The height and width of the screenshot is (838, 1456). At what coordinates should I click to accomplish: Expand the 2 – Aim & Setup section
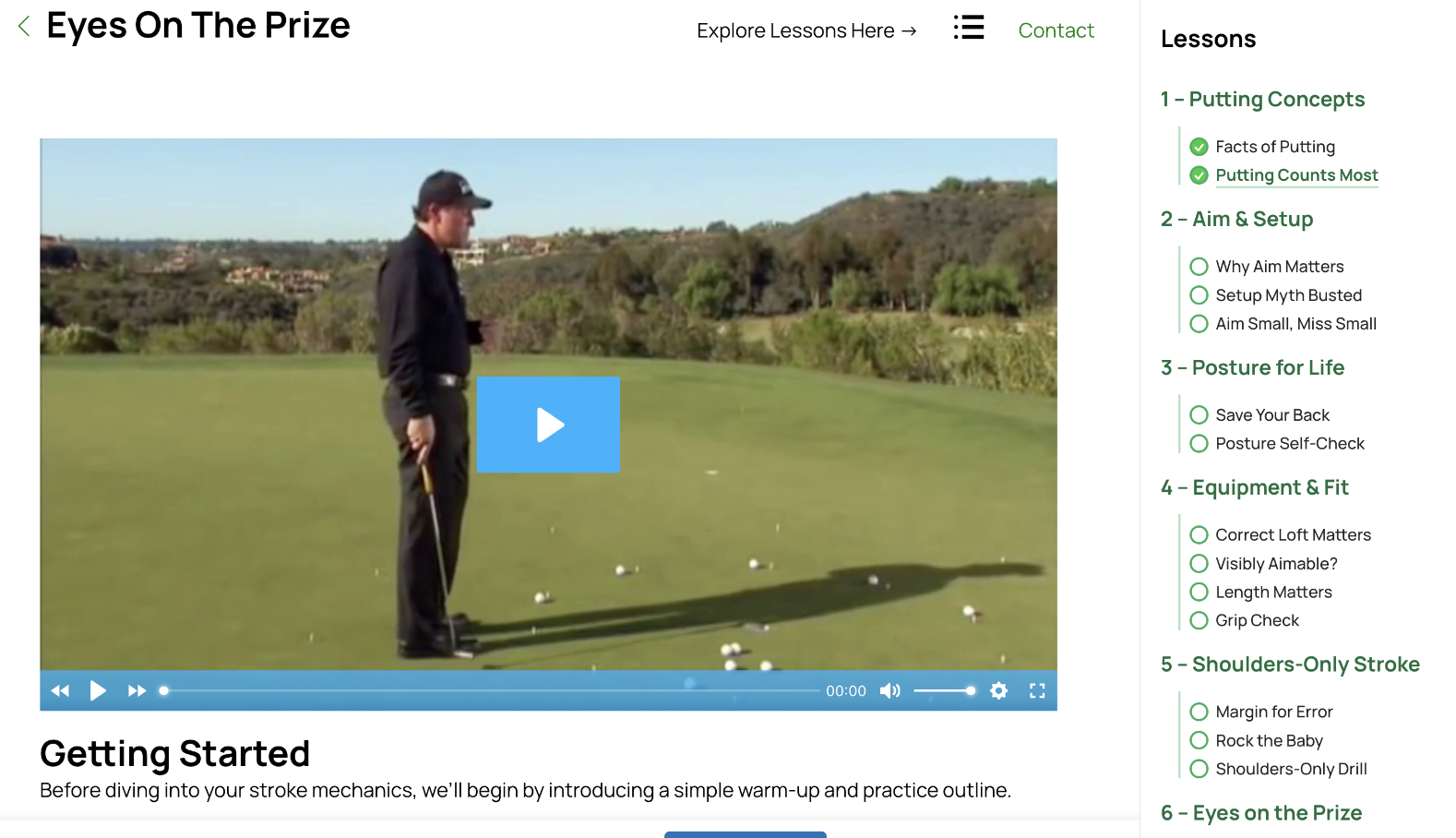[x=1236, y=219]
